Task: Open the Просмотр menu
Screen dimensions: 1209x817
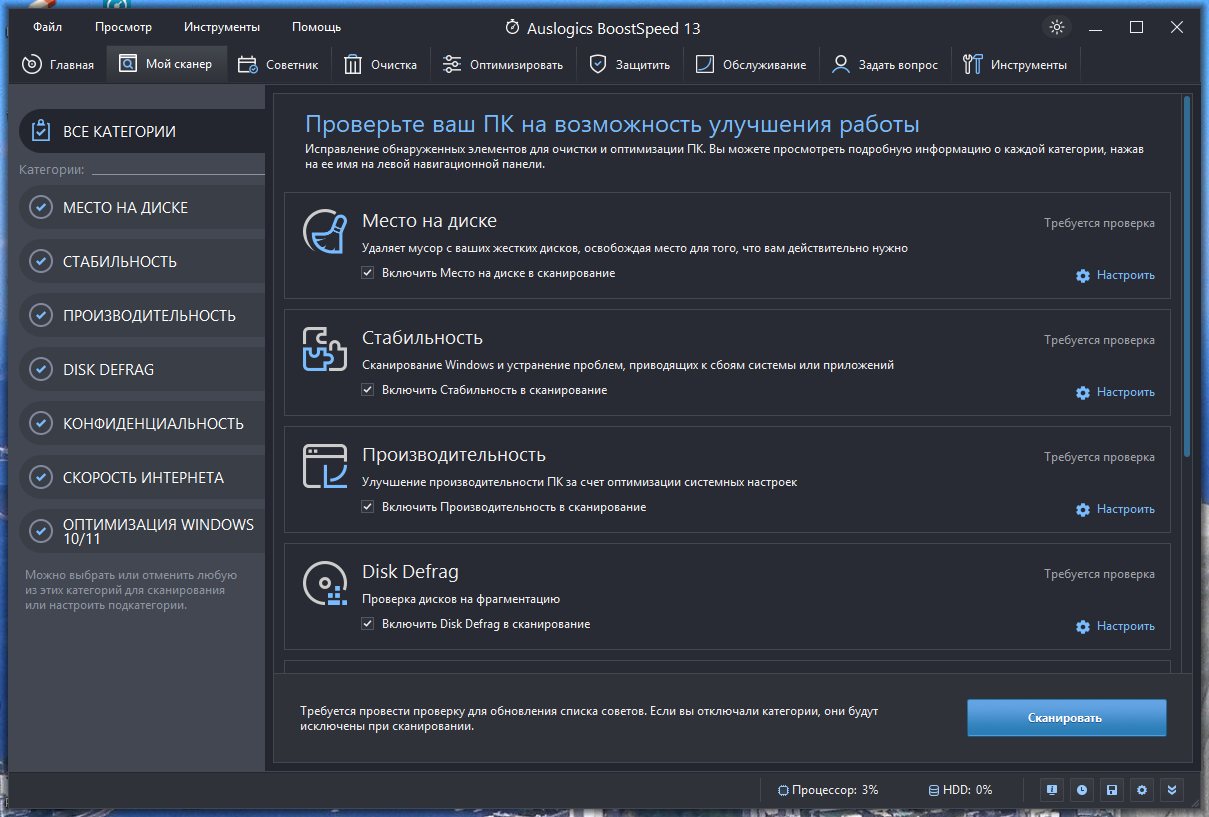Action: (124, 27)
